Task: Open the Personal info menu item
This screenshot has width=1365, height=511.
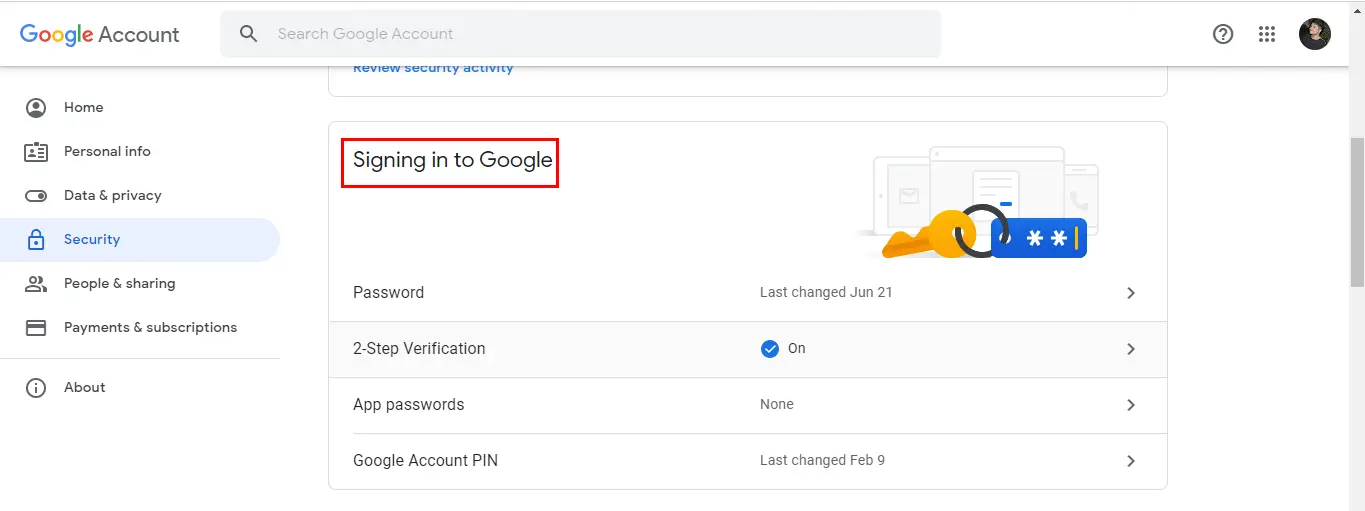Action: (x=107, y=152)
